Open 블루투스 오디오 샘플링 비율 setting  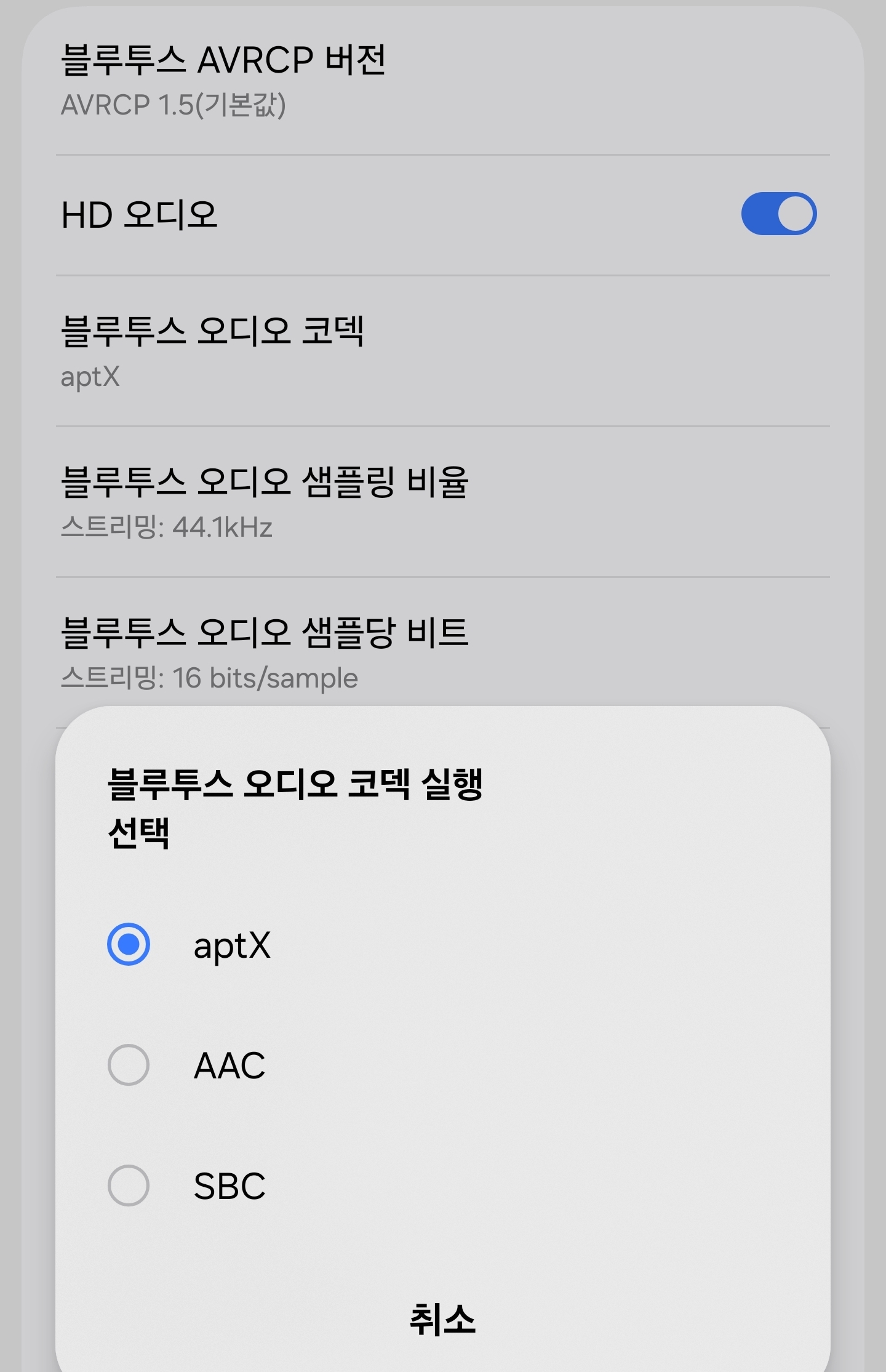(265, 482)
